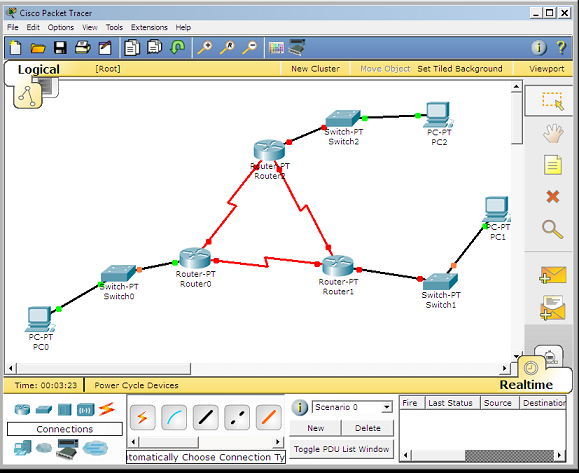Open the View menu
This screenshot has width=579, height=473.
pyautogui.click(x=90, y=27)
